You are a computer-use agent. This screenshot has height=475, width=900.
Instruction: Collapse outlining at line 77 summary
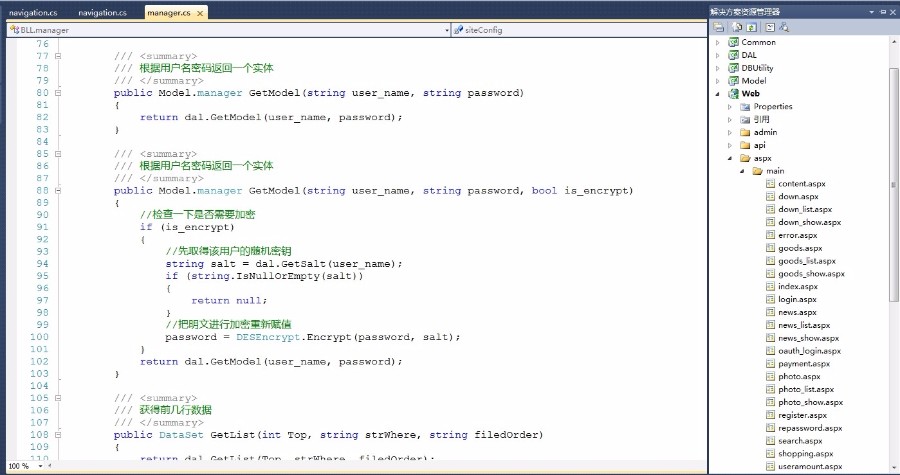[x=57, y=56]
